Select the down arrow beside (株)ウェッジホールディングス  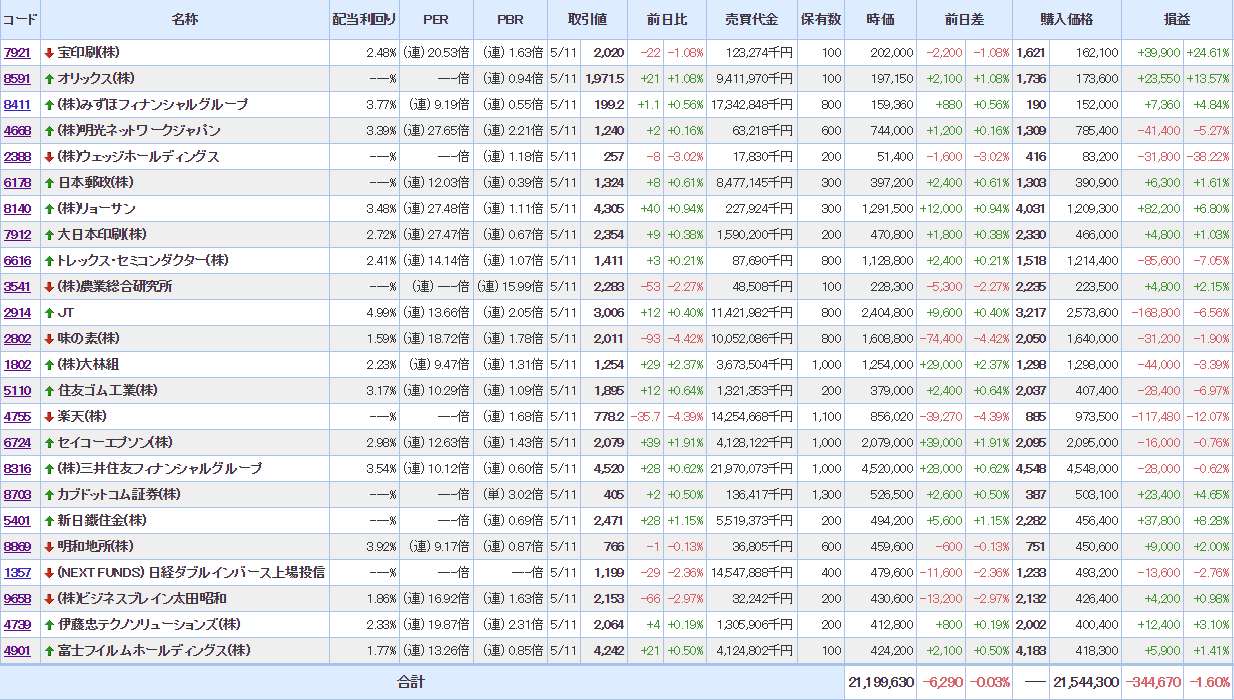tap(48, 156)
